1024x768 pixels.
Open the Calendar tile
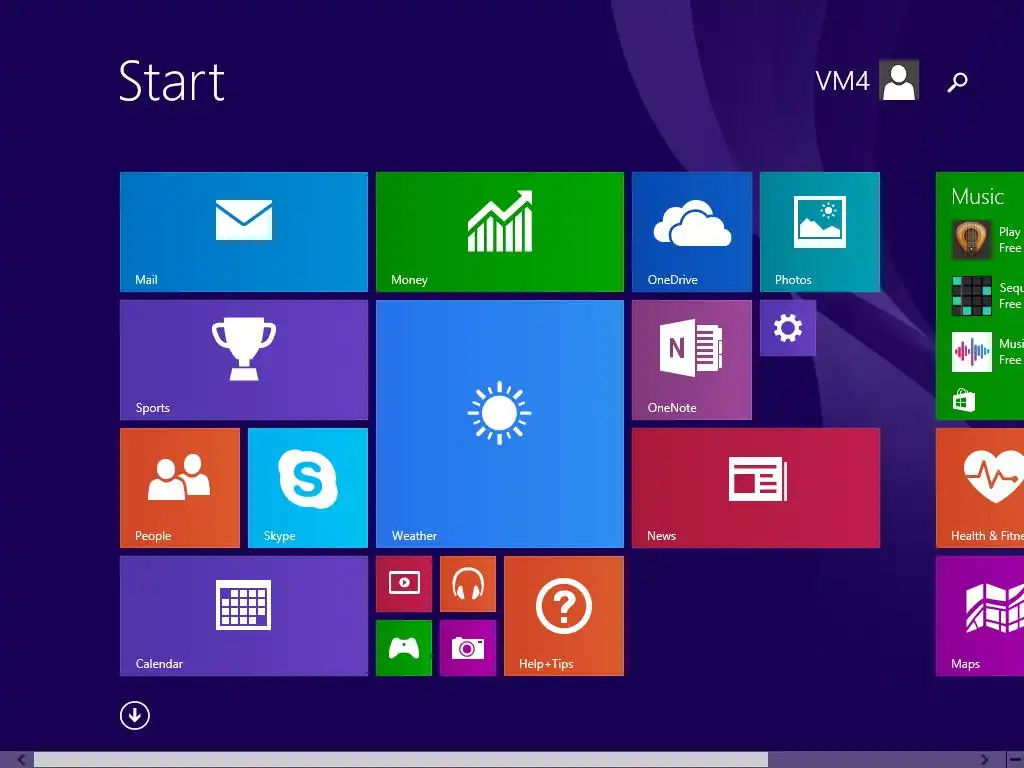tap(244, 616)
